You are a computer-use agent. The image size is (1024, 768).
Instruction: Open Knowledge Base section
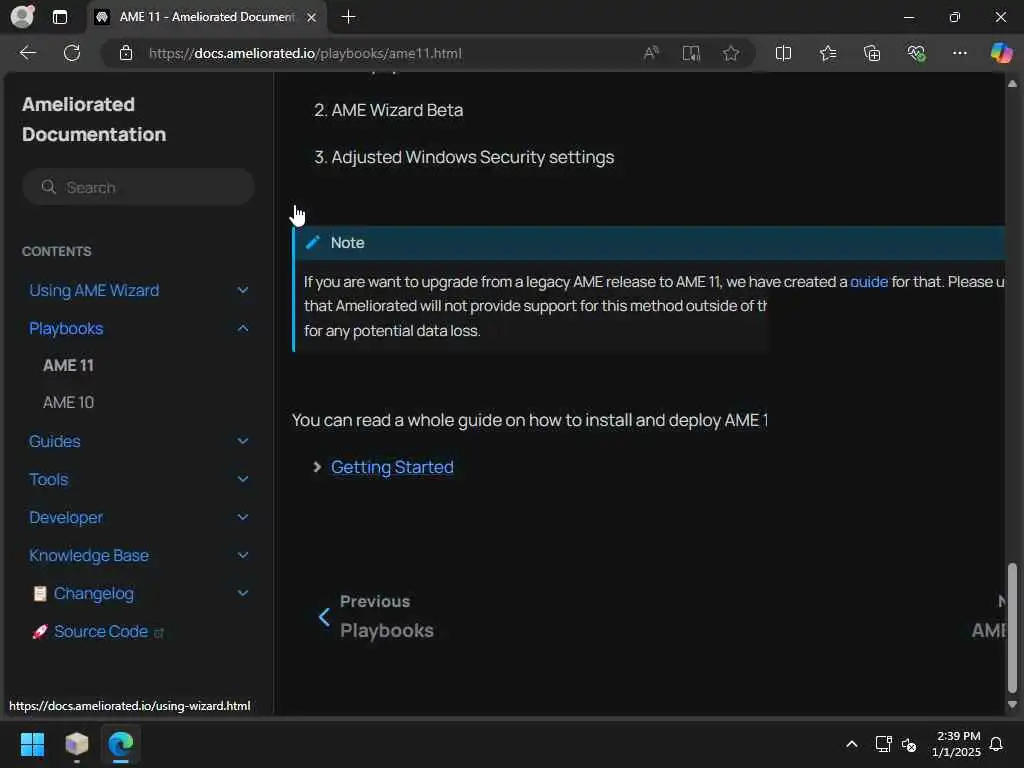[89, 555]
